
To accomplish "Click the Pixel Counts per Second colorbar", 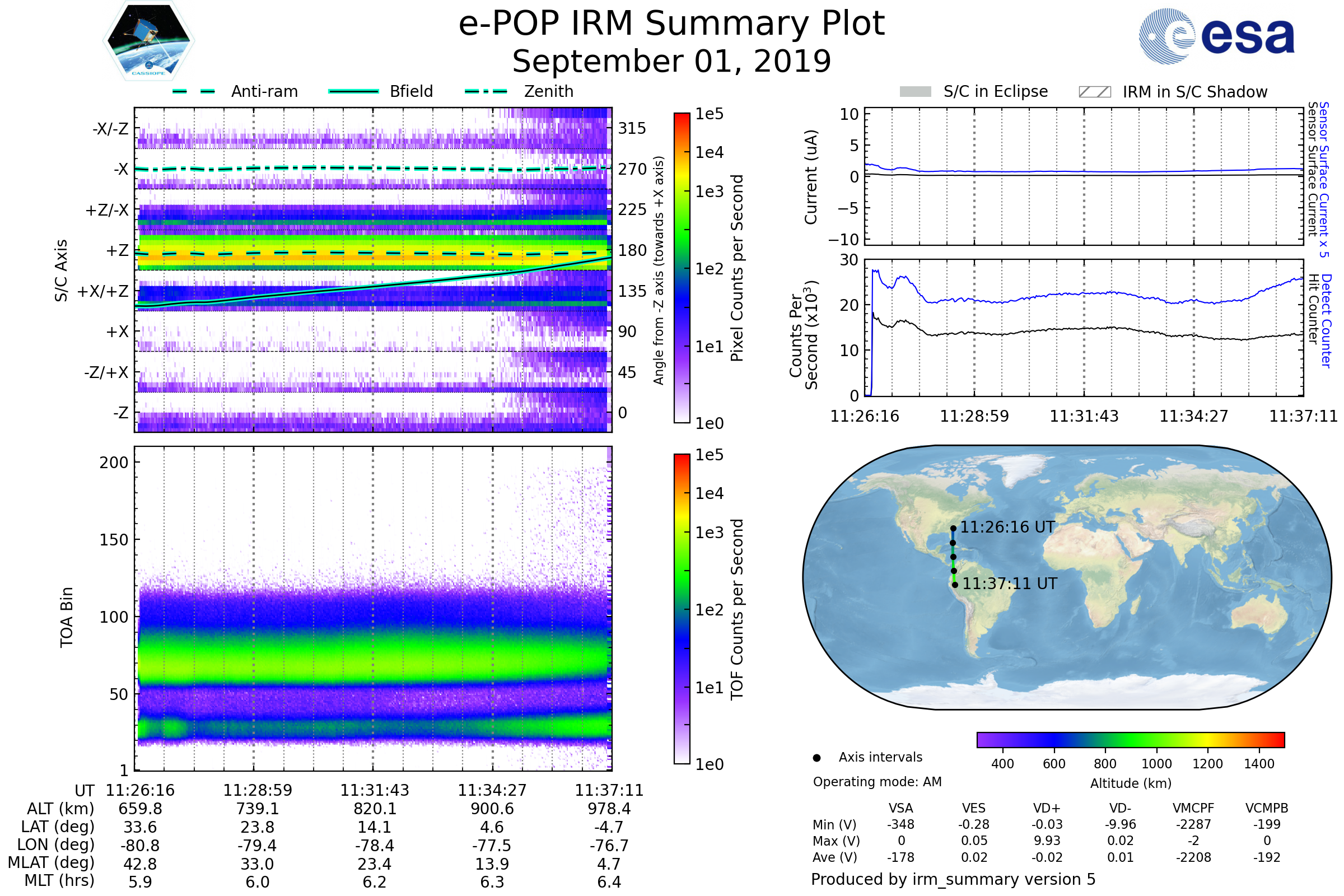I will point(682,268).
